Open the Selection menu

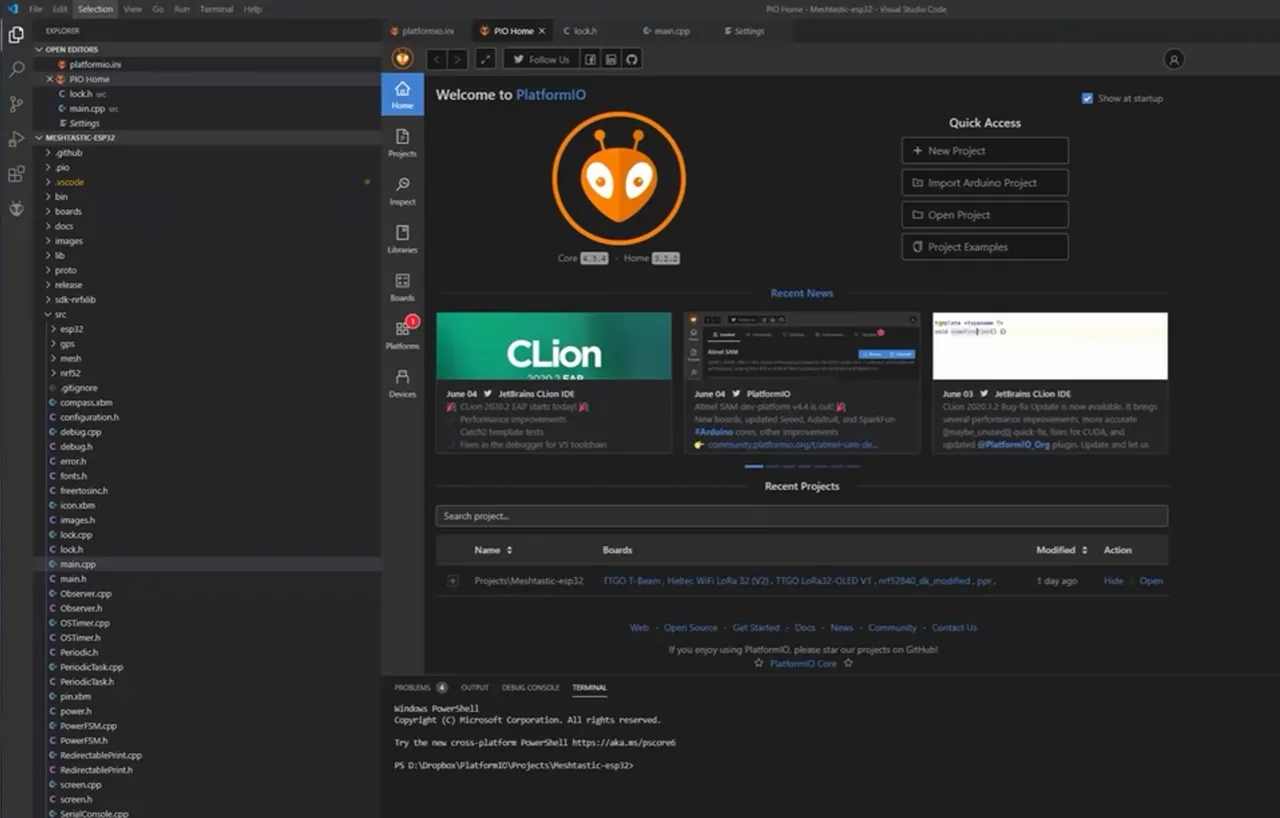96,9
